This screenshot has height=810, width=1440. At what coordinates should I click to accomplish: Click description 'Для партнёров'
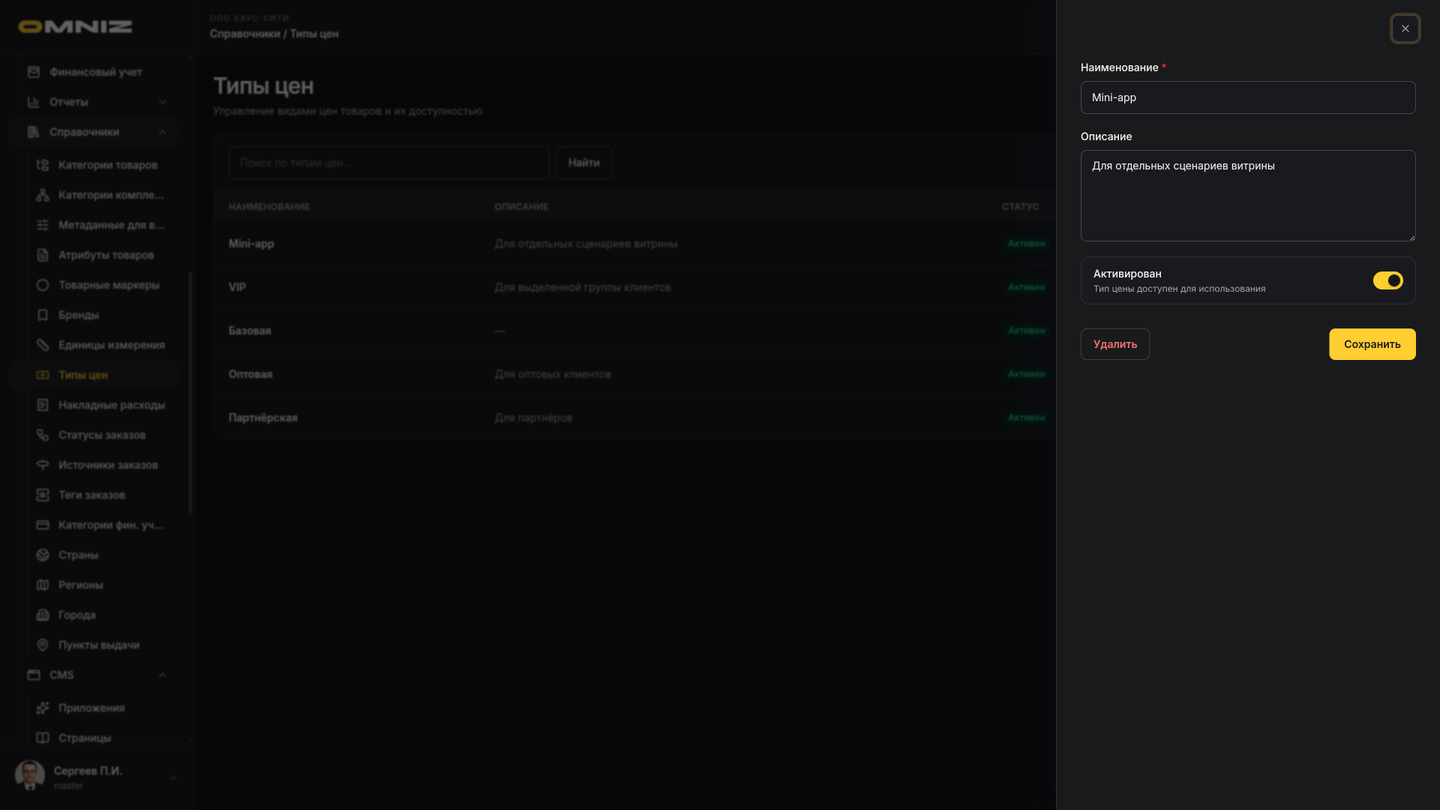tap(533, 418)
